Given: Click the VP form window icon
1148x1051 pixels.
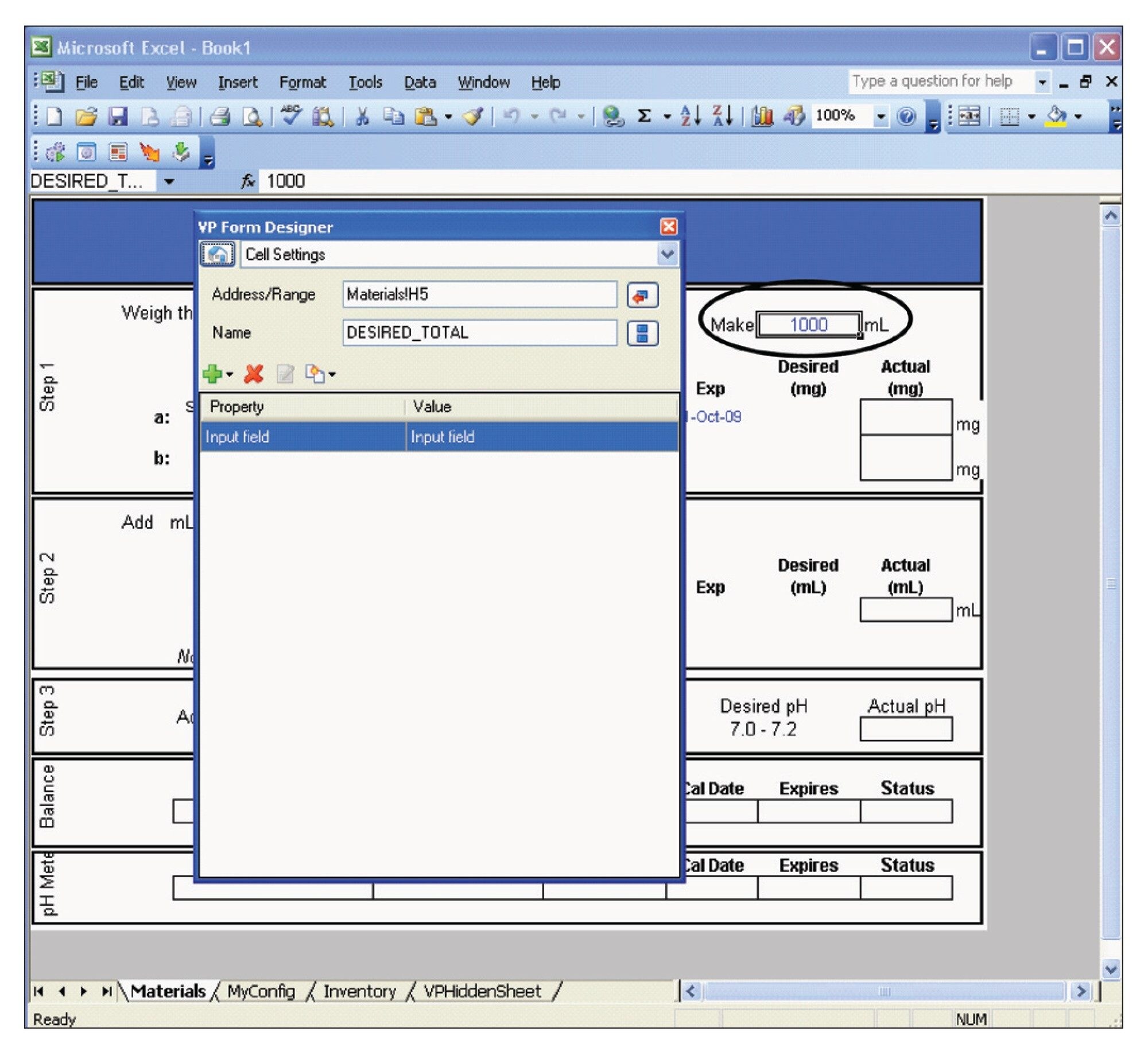Looking at the screenshot, I should pos(86,152).
